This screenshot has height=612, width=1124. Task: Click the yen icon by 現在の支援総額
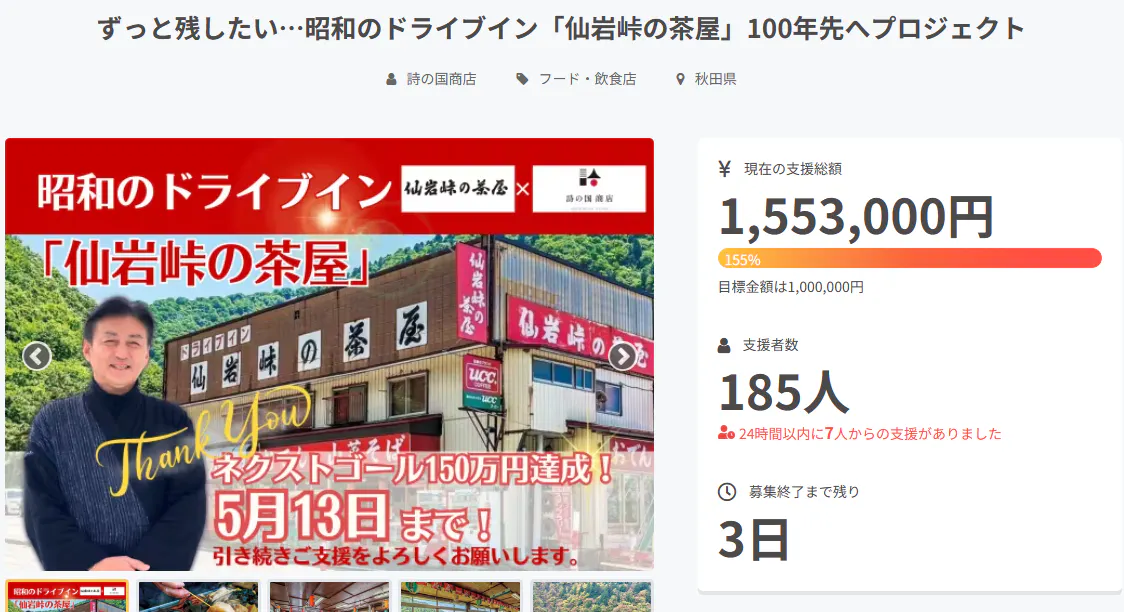pyautogui.click(x=725, y=169)
